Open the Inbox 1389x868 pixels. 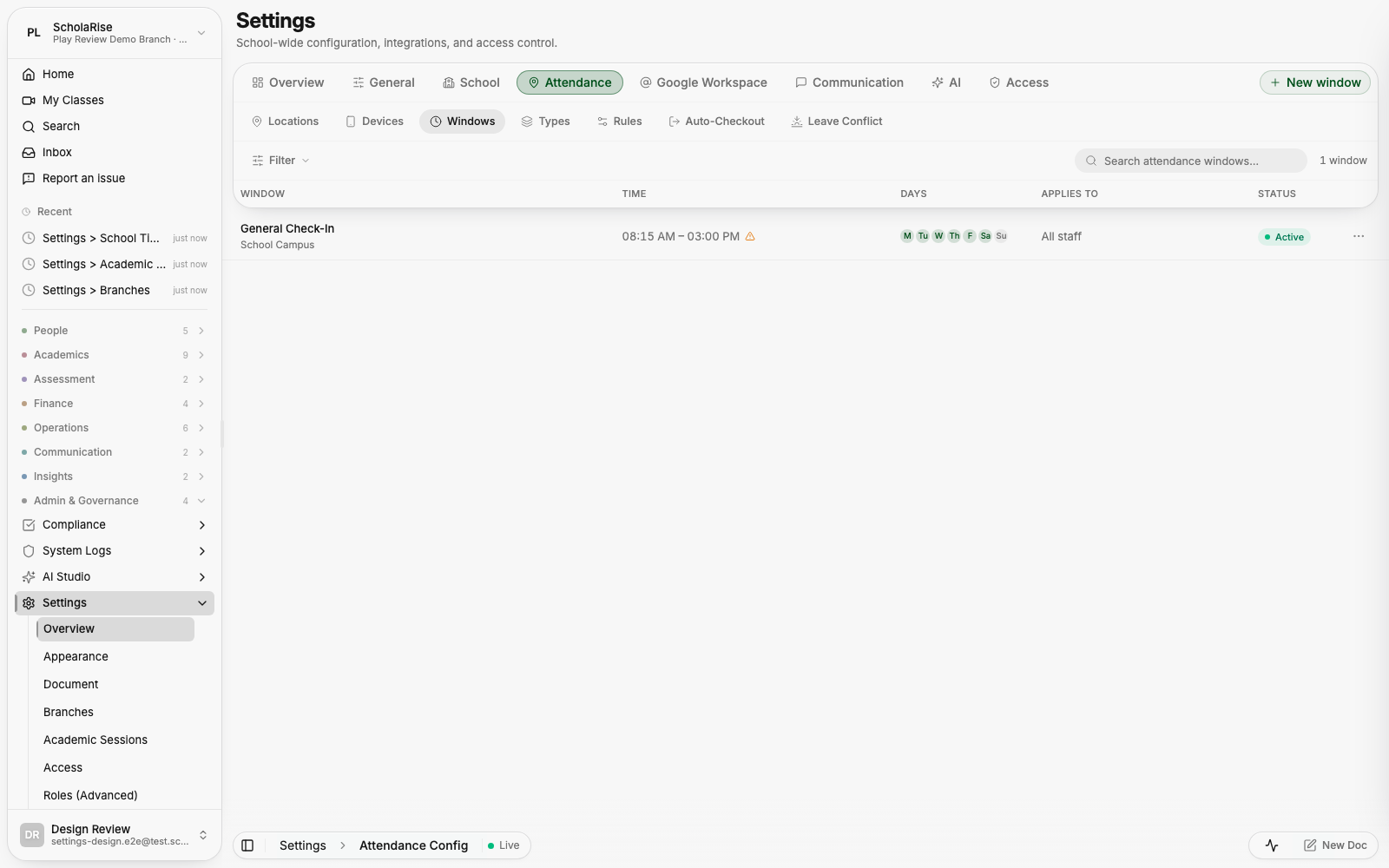tap(115, 152)
